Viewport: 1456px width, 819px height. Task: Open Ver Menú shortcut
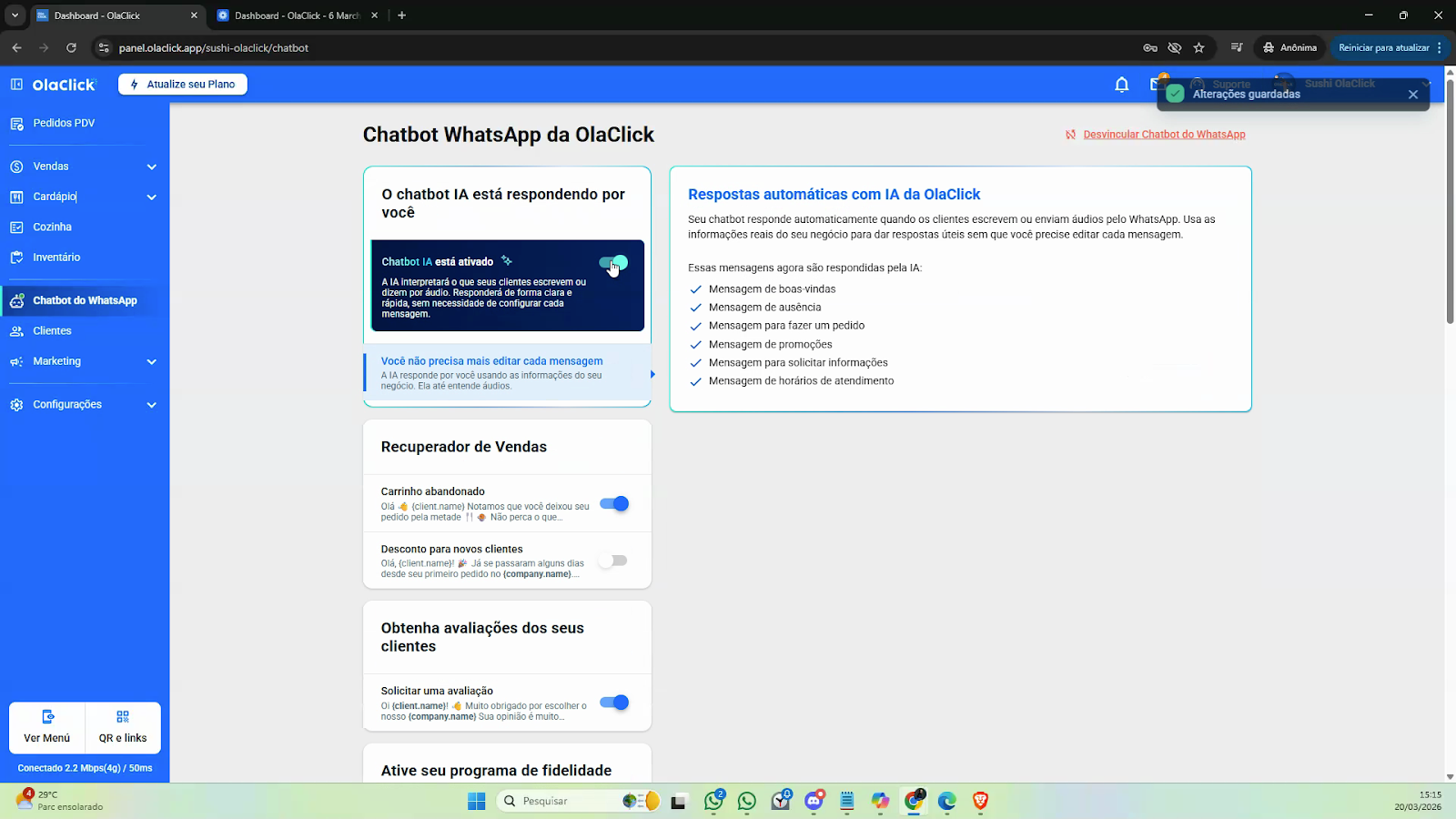point(47,728)
